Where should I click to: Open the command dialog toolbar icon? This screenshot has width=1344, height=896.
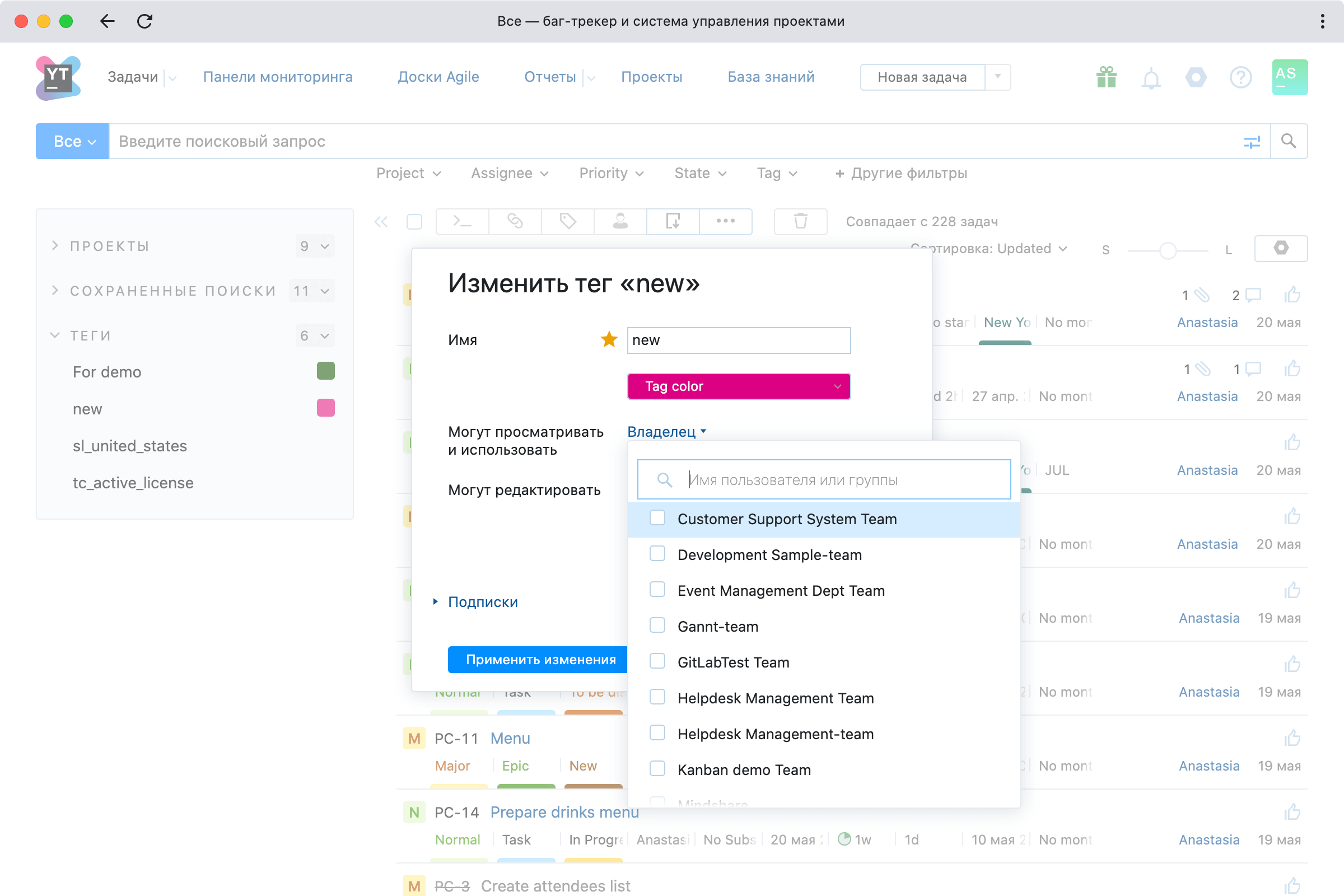coord(463,222)
